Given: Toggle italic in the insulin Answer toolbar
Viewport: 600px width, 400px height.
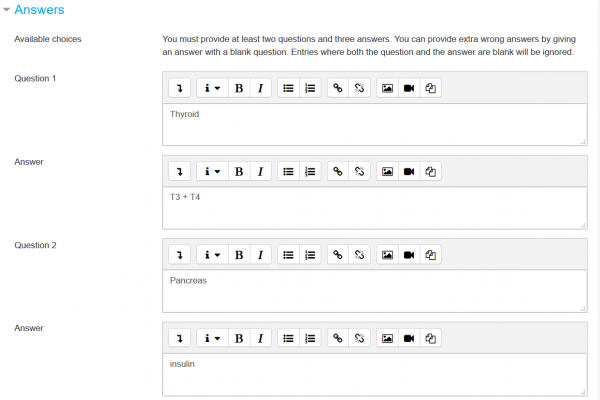Looking at the screenshot, I should (x=260, y=337).
